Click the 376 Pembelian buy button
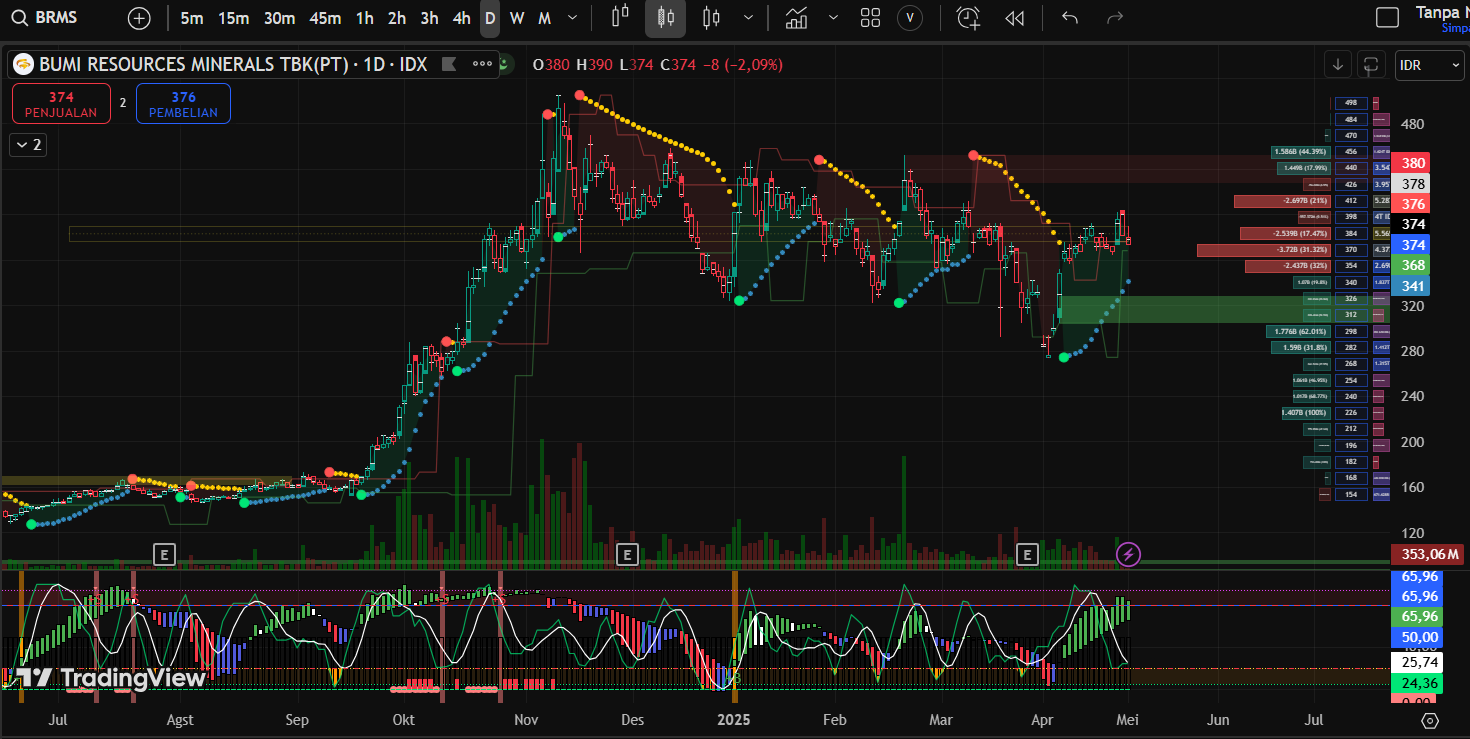The height and width of the screenshot is (739, 1470). point(183,103)
